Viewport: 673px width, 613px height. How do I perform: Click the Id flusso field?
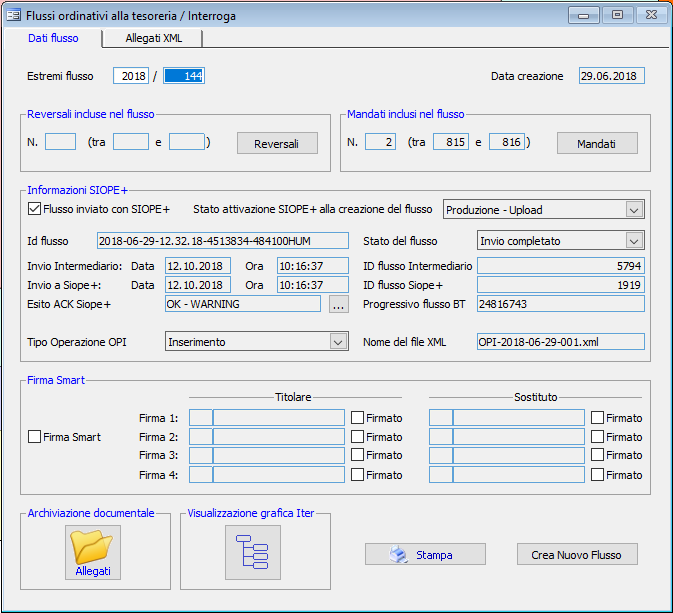223,241
